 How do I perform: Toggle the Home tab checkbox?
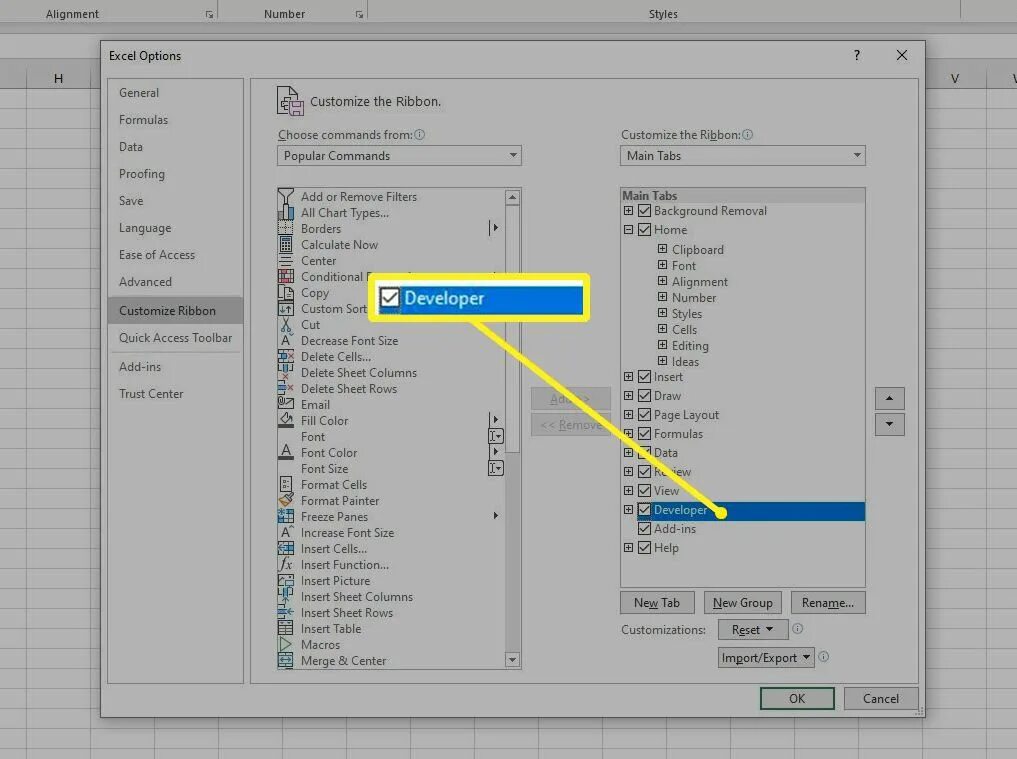click(x=644, y=230)
